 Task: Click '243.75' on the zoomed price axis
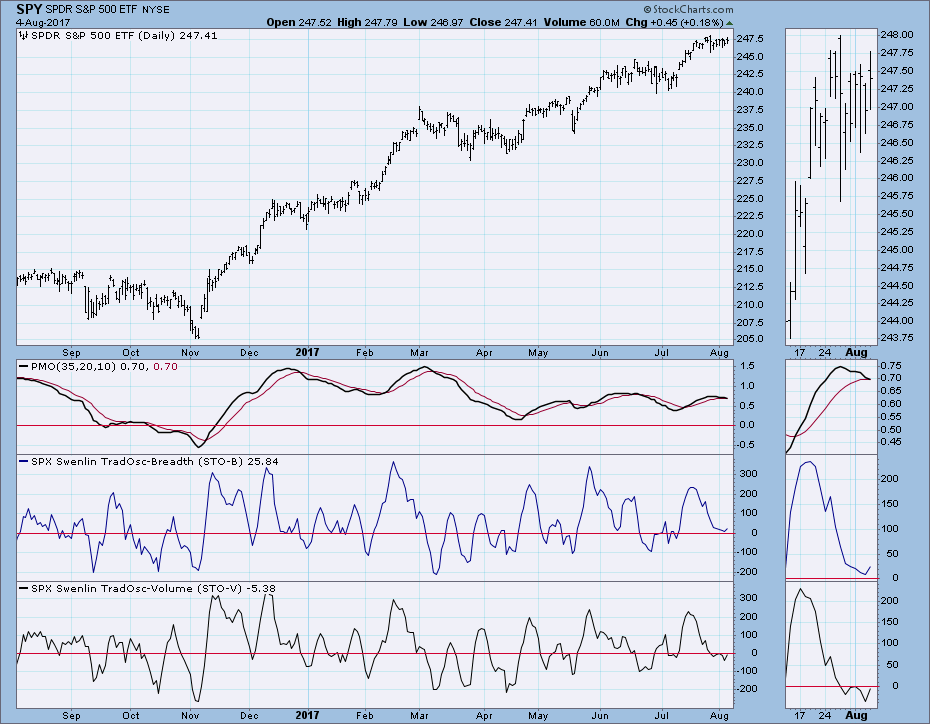tap(897, 337)
